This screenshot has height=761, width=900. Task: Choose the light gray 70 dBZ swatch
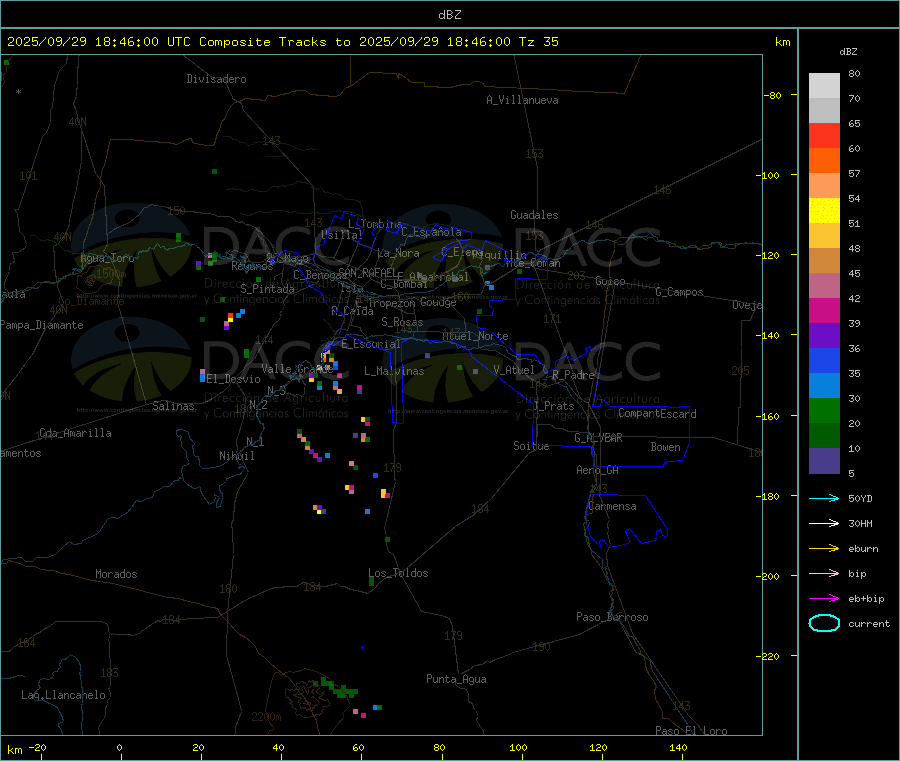pos(824,86)
